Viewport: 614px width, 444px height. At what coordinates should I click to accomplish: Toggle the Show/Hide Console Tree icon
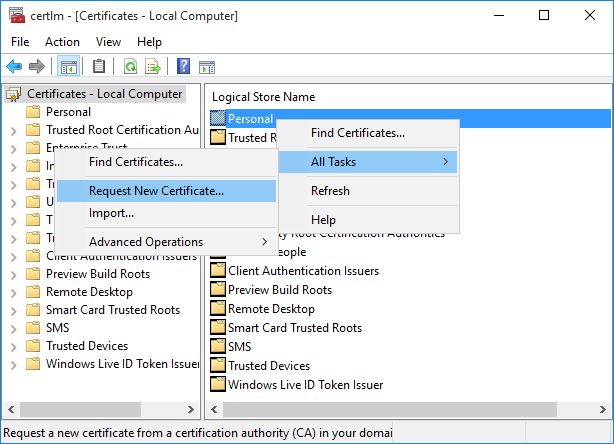point(69,67)
